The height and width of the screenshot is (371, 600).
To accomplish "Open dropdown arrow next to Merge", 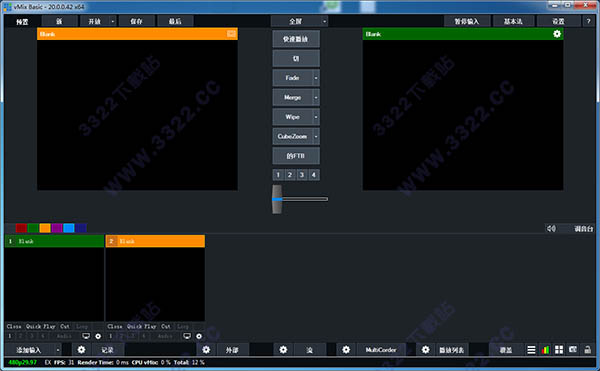I will coord(316,98).
